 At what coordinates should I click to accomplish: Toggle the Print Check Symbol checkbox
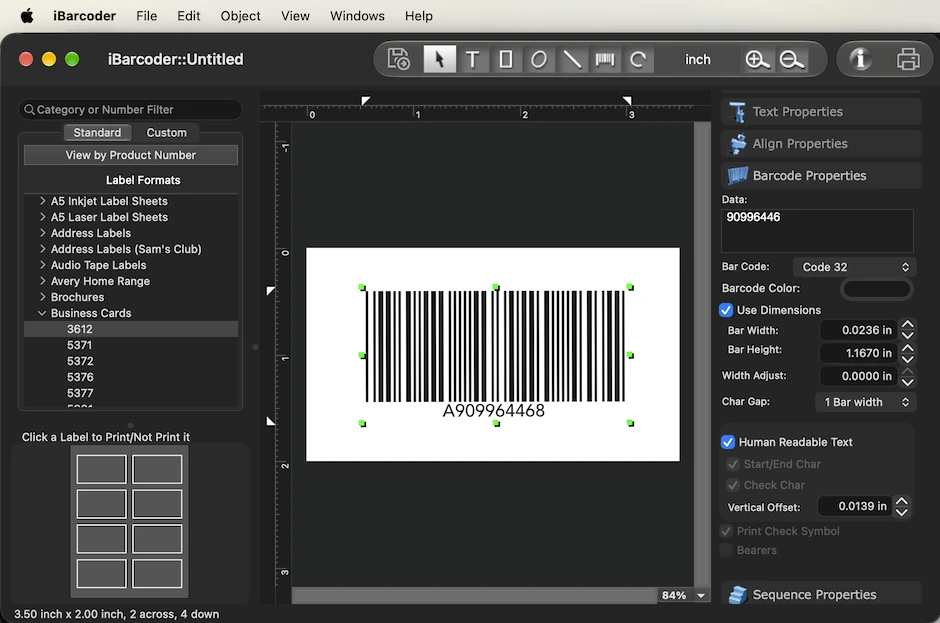pyautogui.click(x=726, y=531)
